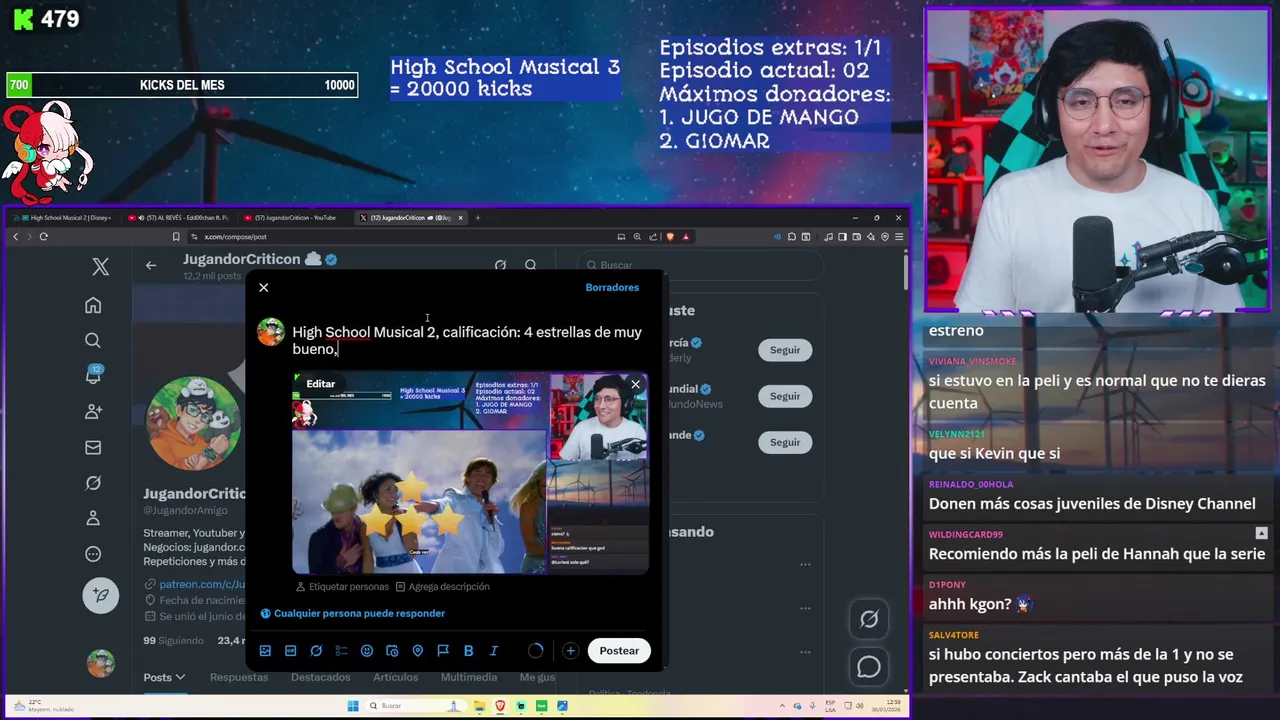Add another post with plus button
Image resolution: width=1280 pixels, height=720 pixels.
coord(570,651)
